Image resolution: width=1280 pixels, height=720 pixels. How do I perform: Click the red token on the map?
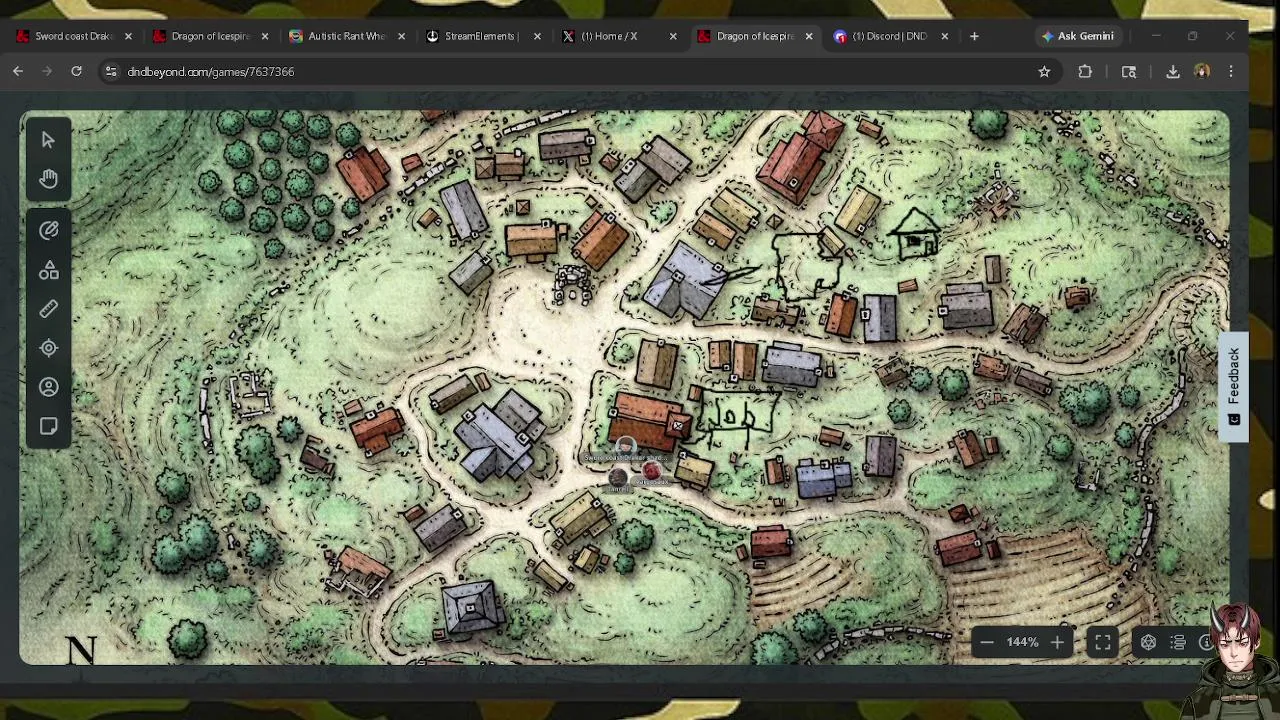tap(651, 469)
